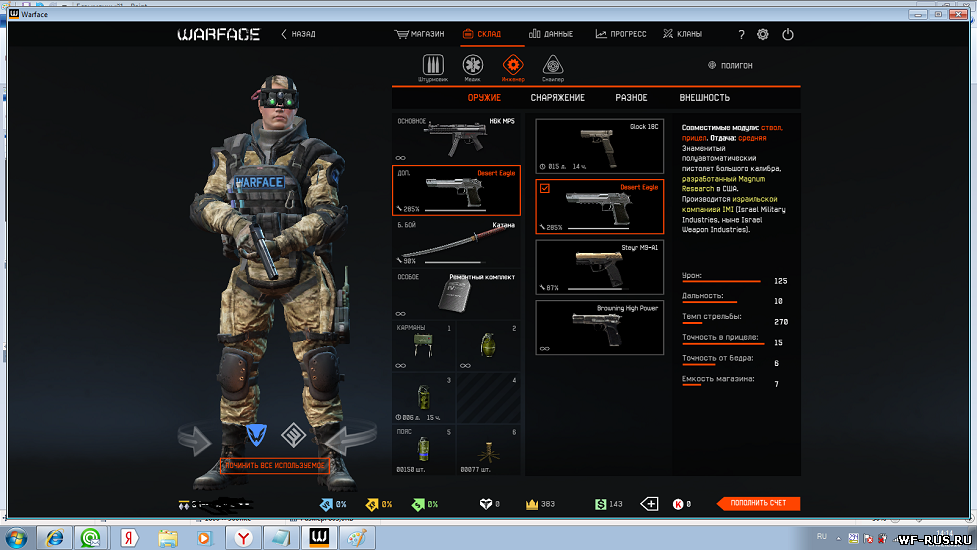Open Yandex browser from the taskbar
This screenshot has height=550, width=977.
point(244,538)
